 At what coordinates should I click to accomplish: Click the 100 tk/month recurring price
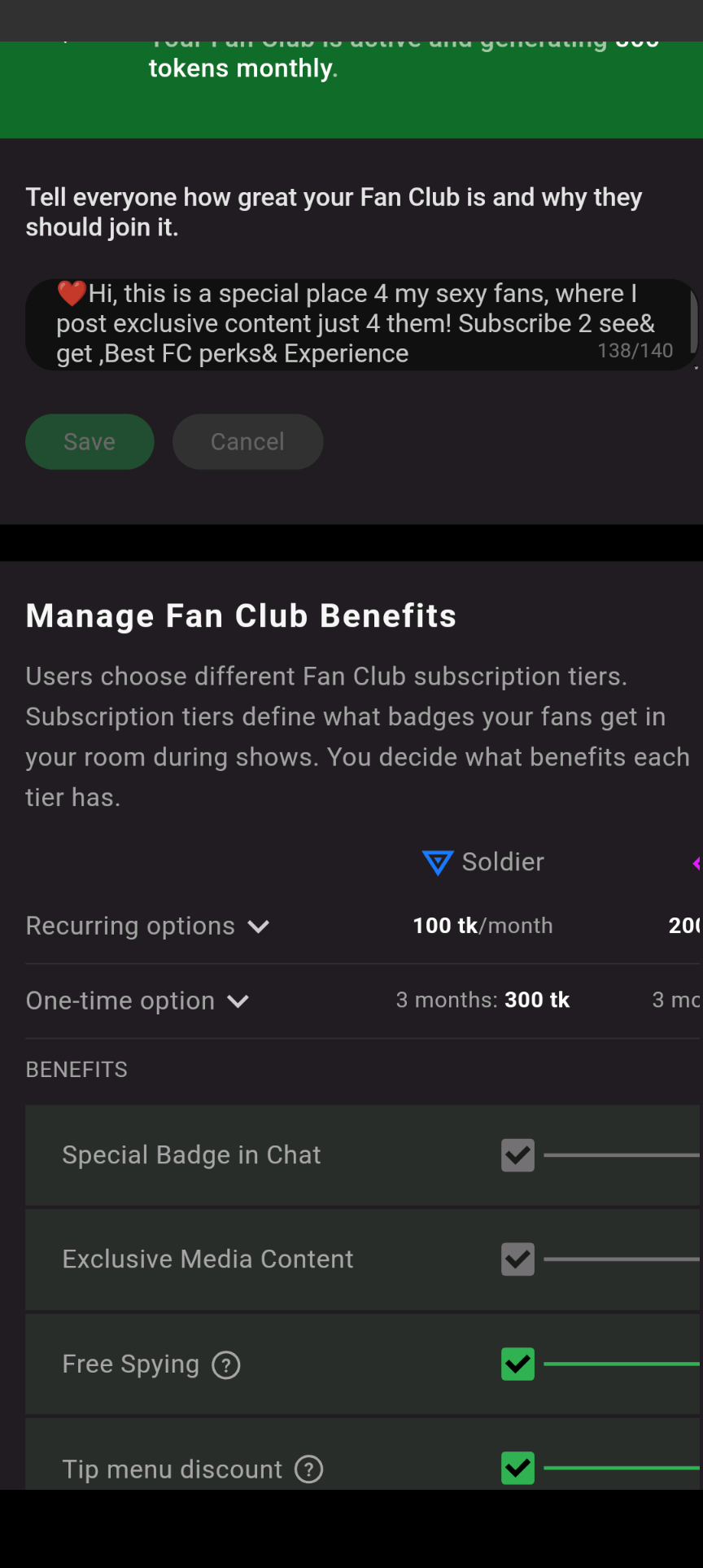click(x=482, y=926)
